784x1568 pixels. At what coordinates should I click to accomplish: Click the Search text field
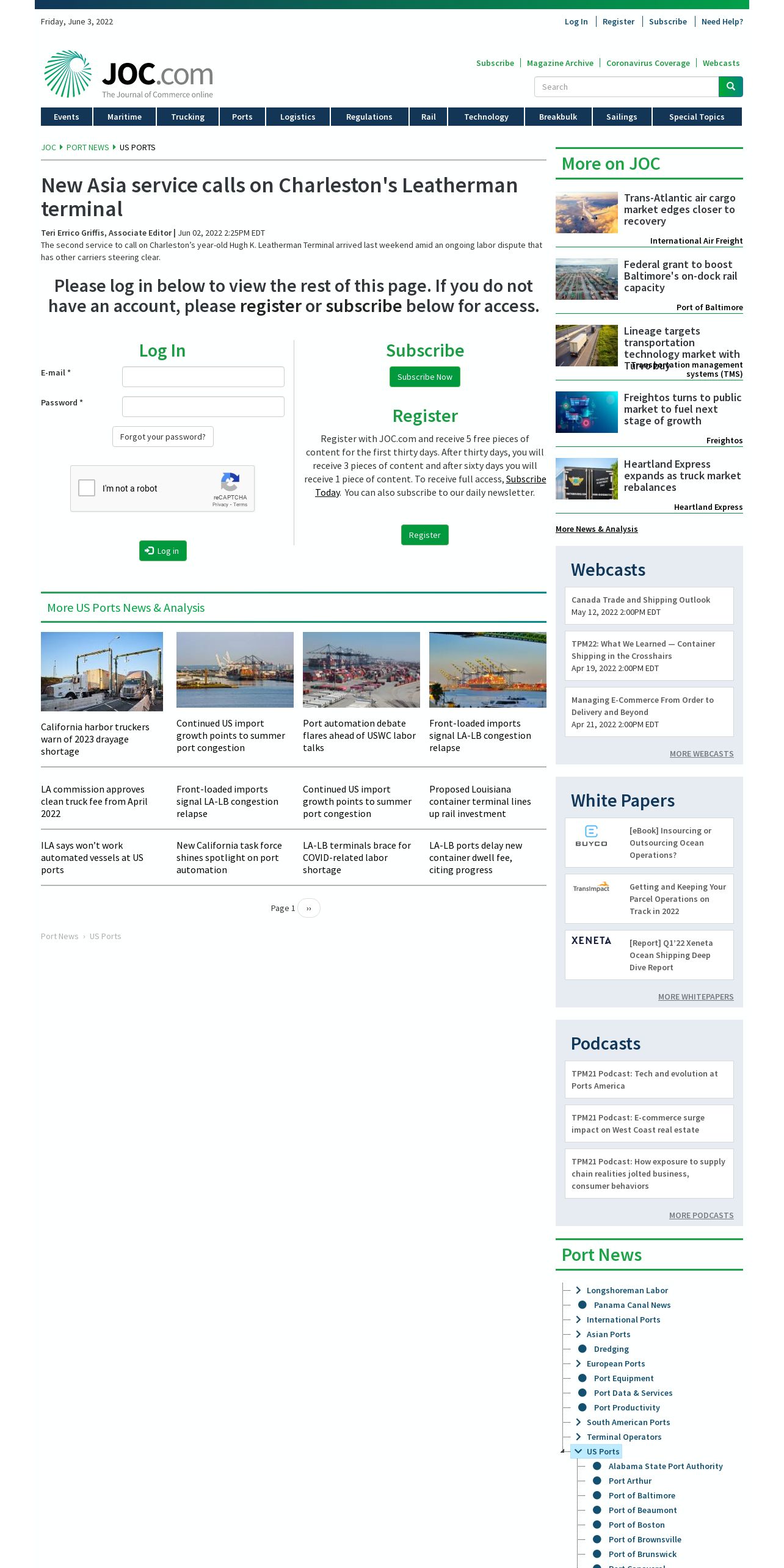click(626, 87)
